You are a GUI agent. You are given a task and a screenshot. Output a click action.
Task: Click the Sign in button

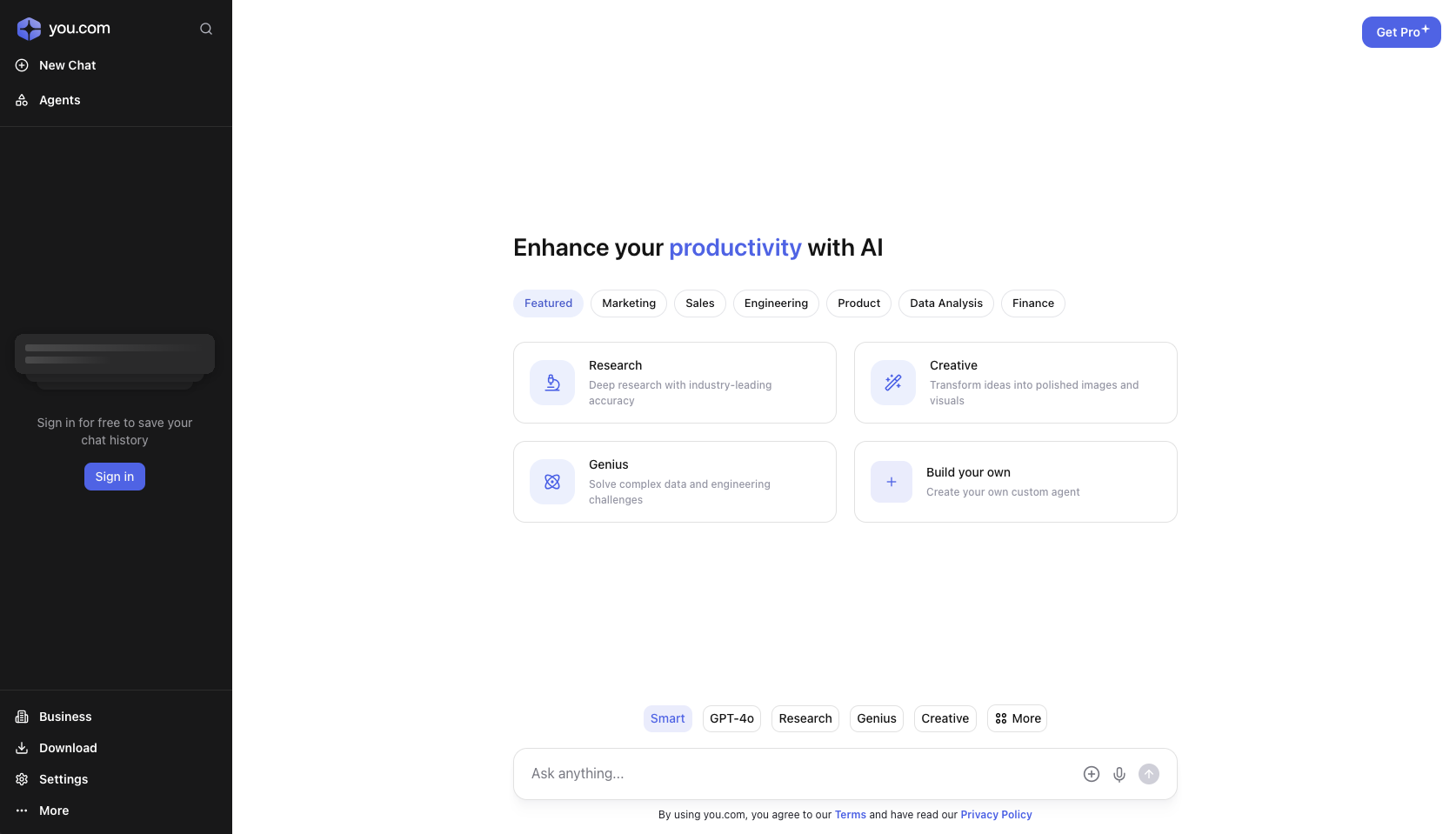pos(115,477)
